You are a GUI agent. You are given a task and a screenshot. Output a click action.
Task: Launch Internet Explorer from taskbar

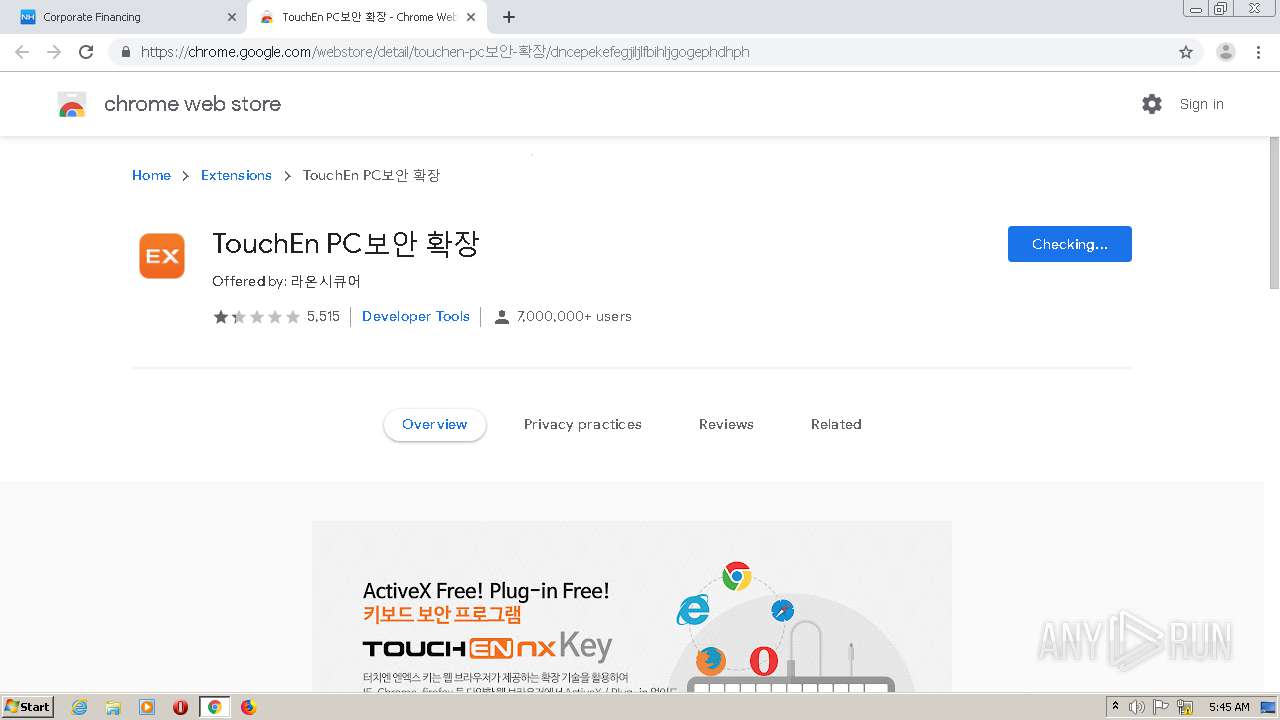(79, 707)
